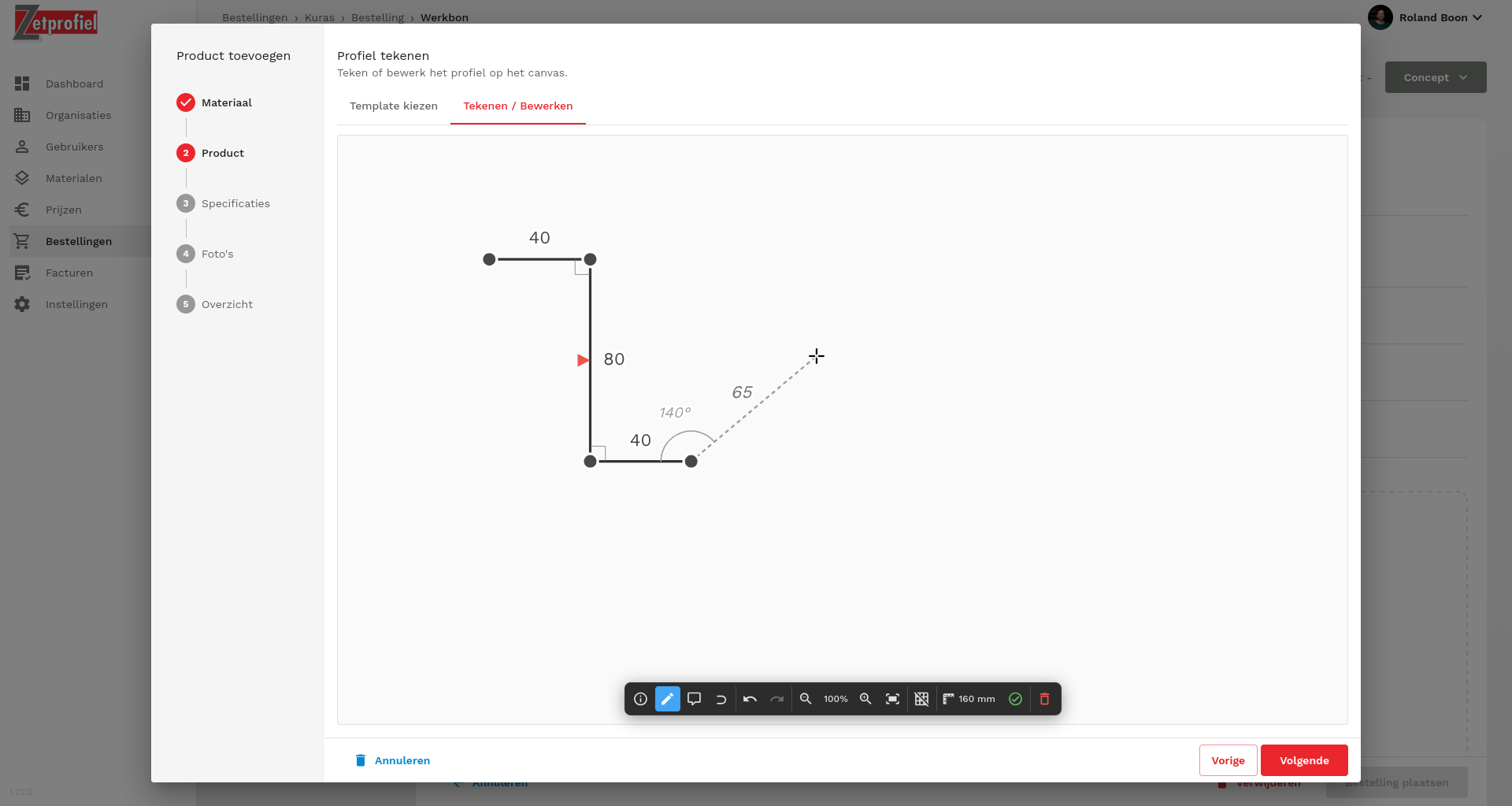Open Instellingen in sidebar
1512x806 pixels.
pyautogui.click(x=76, y=304)
